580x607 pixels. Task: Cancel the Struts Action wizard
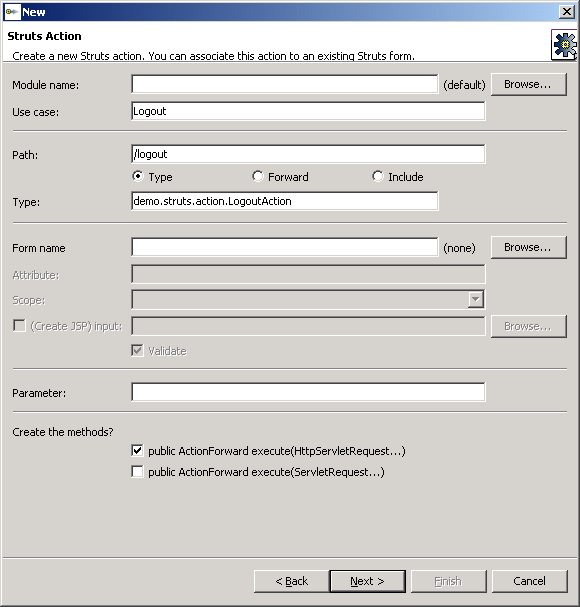tap(529, 581)
